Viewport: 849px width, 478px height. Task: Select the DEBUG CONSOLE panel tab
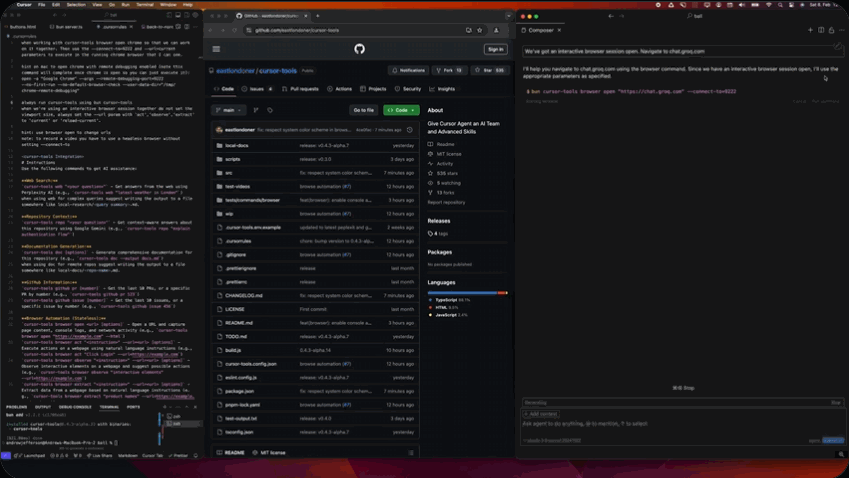(x=75, y=407)
